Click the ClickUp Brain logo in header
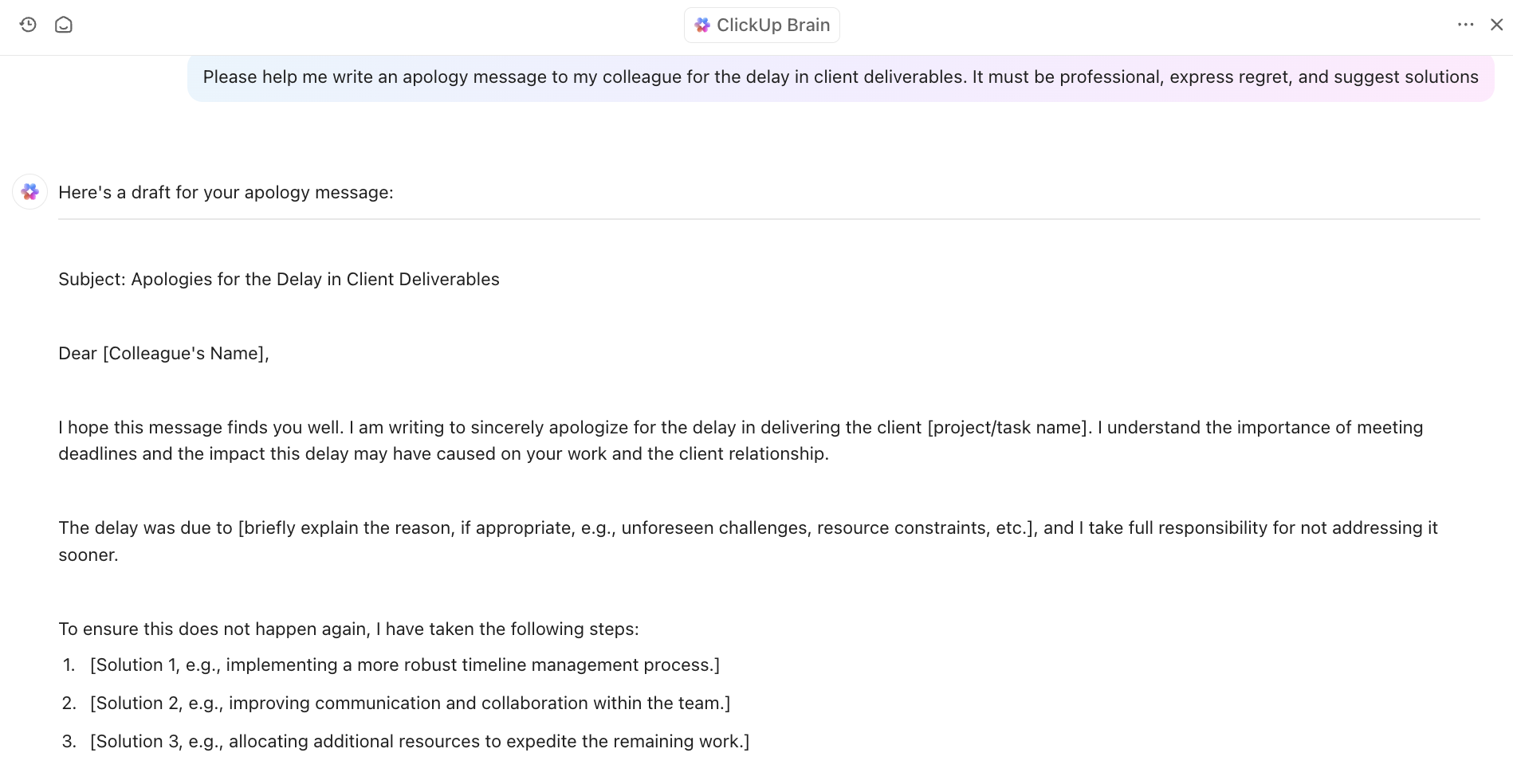The height and width of the screenshot is (784, 1513). [x=702, y=25]
